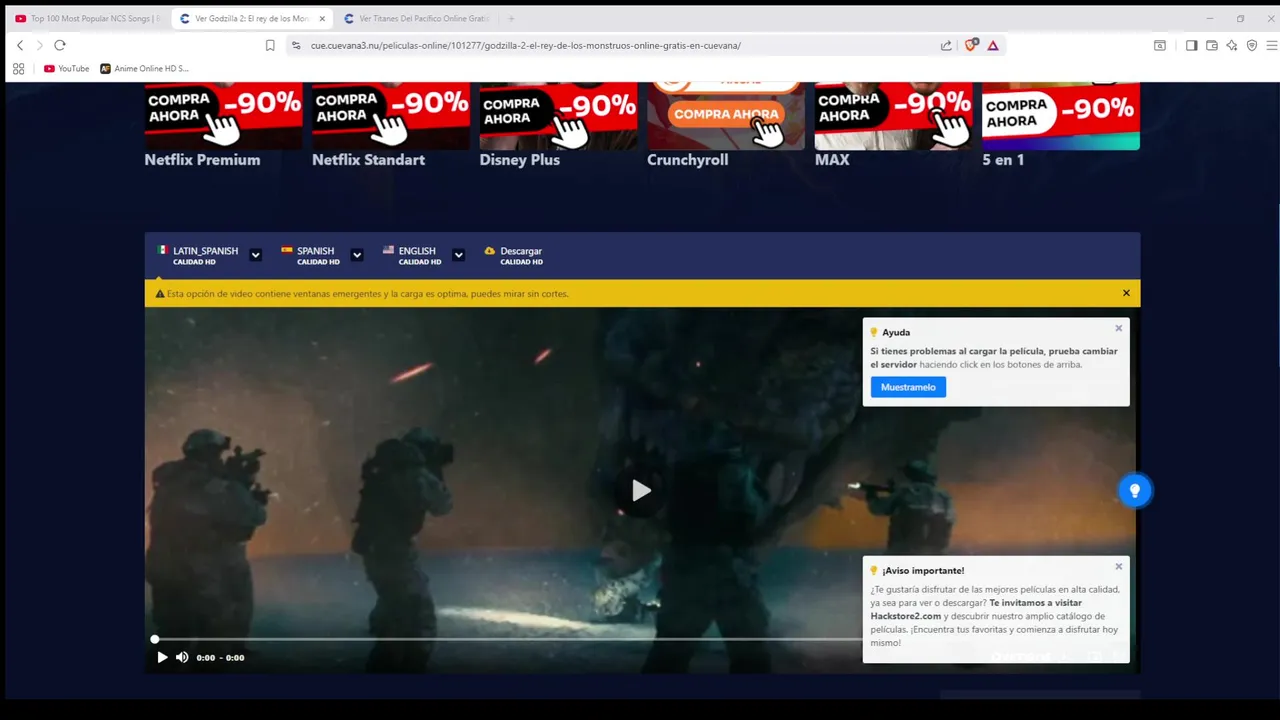Close the Ayuda help popup

[x=1119, y=328]
